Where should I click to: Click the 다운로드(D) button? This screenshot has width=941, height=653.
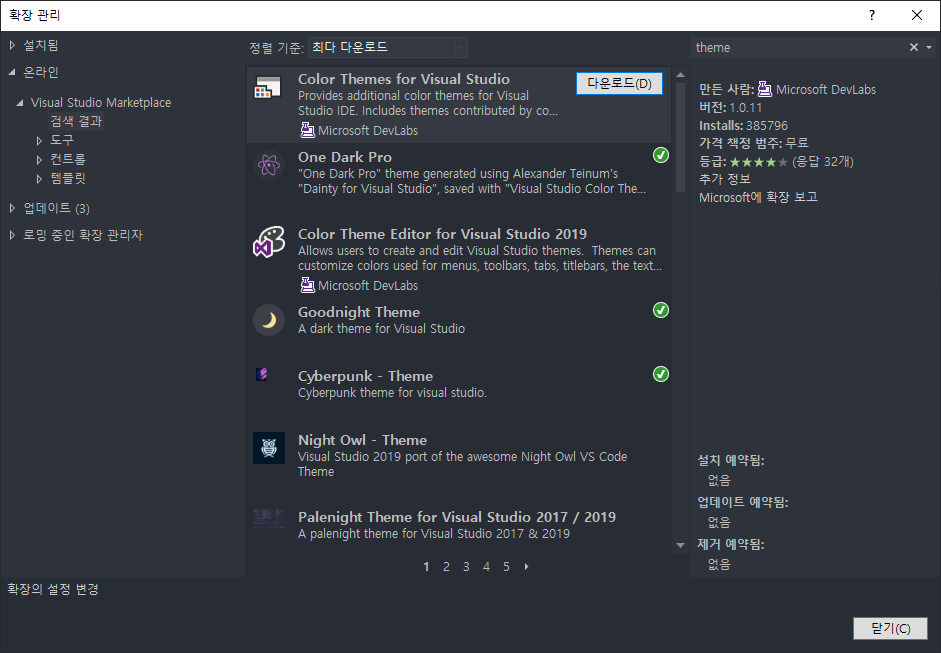pyautogui.click(x=619, y=83)
